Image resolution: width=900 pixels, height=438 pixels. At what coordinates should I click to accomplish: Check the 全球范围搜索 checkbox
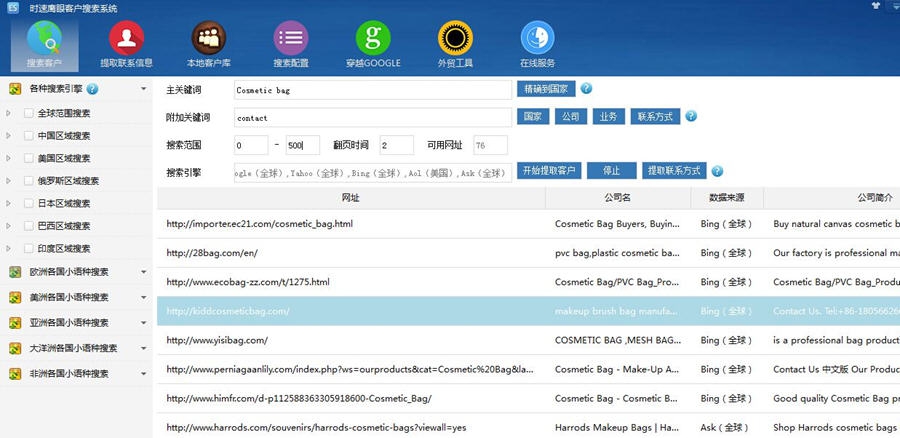click(28, 113)
